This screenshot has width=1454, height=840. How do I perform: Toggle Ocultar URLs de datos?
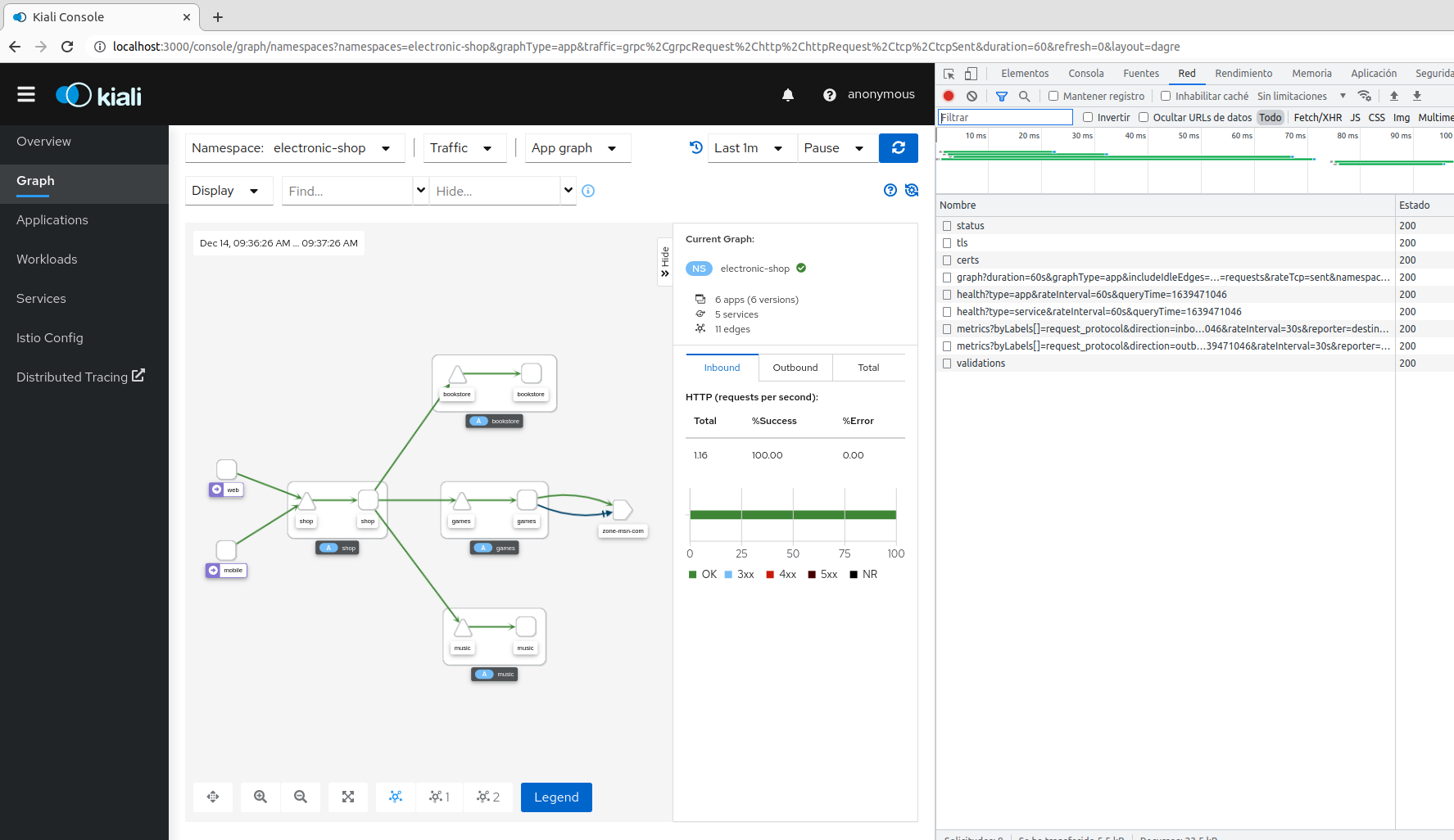pyautogui.click(x=1143, y=117)
